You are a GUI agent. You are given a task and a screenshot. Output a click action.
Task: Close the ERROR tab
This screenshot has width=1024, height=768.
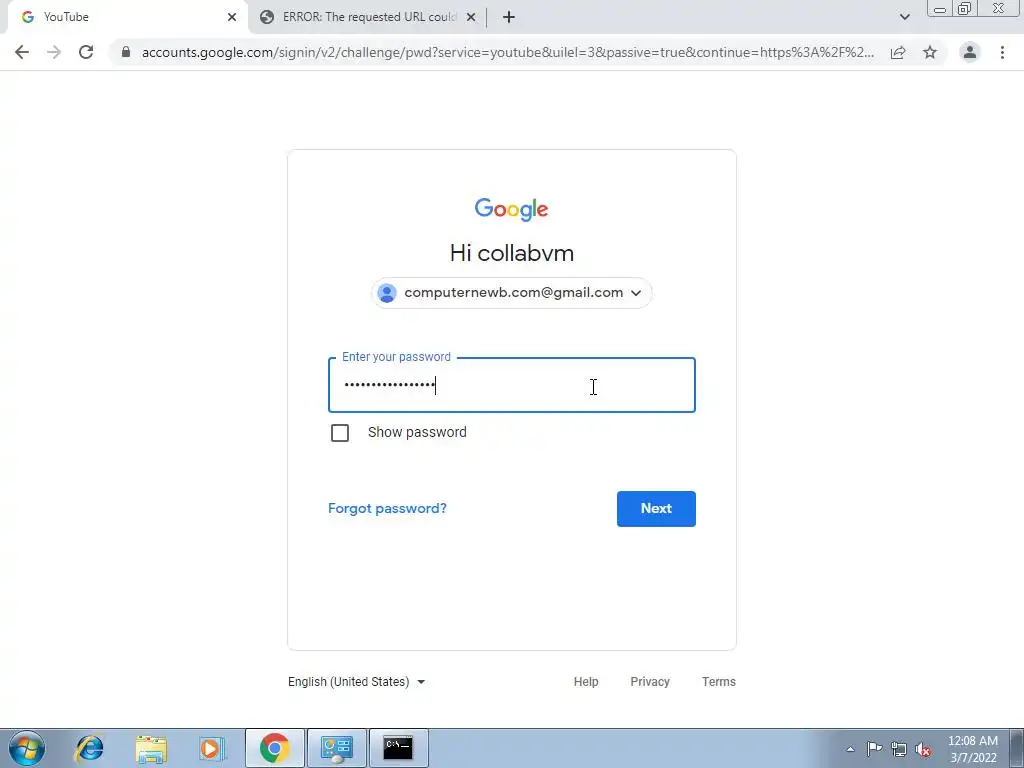pyautogui.click(x=471, y=17)
